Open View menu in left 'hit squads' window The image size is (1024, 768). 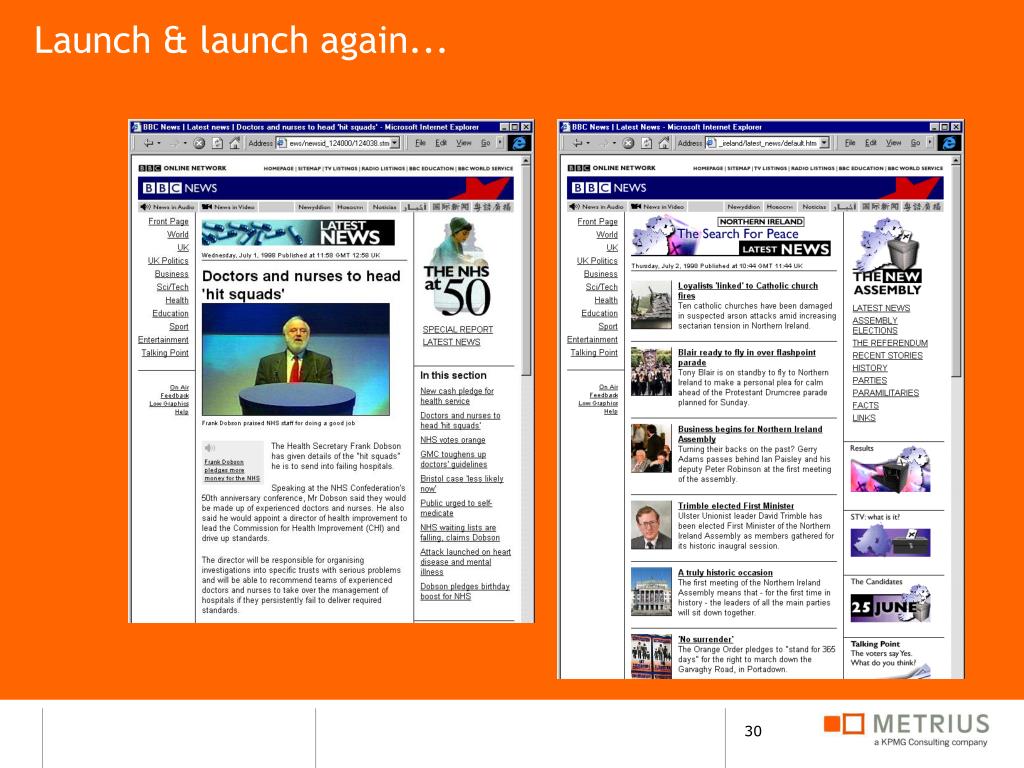pyautogui.click(x=464, y=143)
